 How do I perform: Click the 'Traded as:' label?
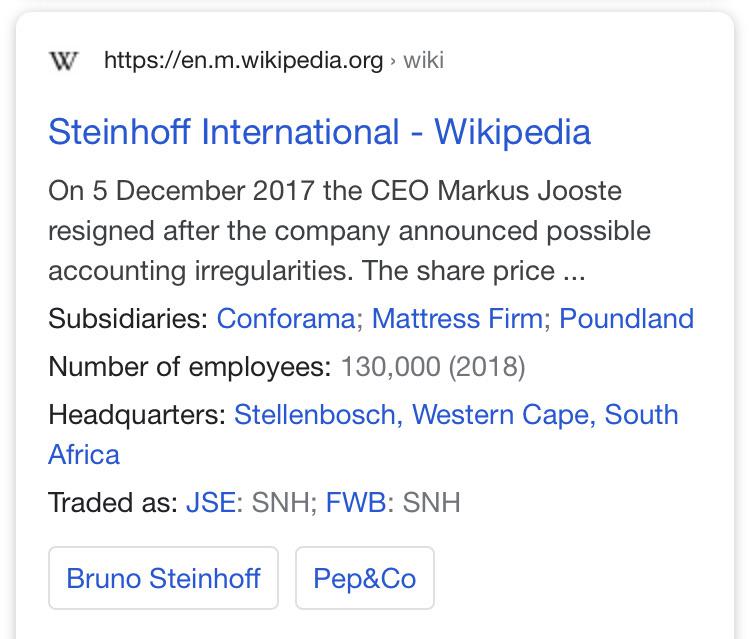click(112, 502)
